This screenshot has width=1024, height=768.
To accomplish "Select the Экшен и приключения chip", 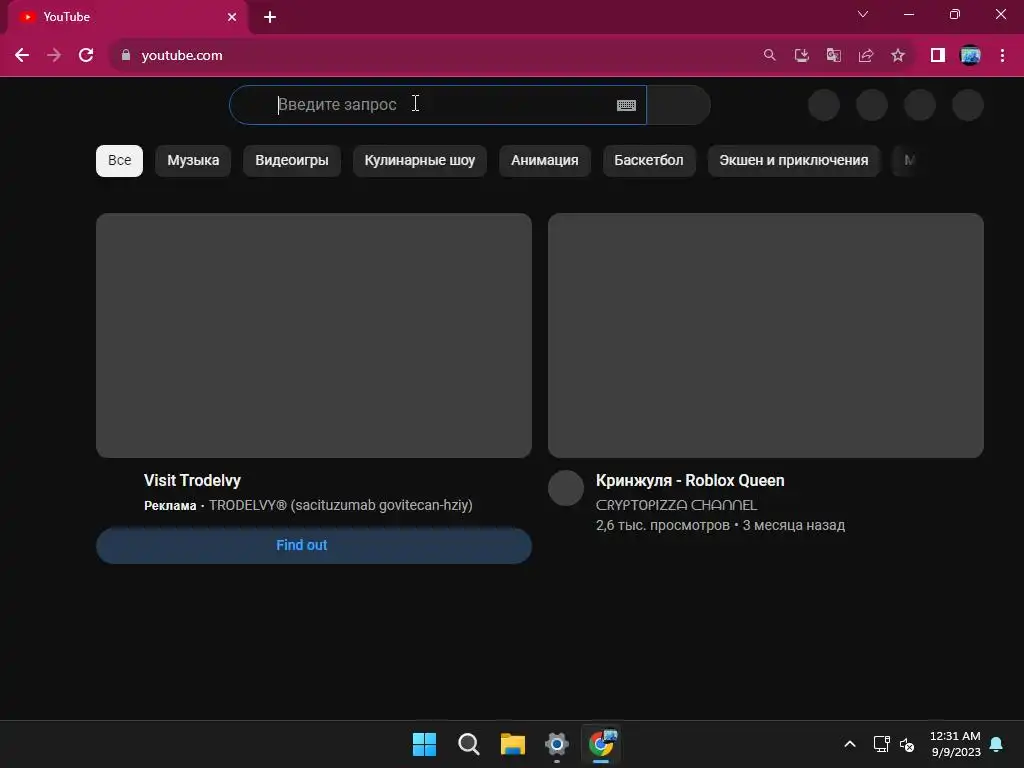I will pos(794,161).
